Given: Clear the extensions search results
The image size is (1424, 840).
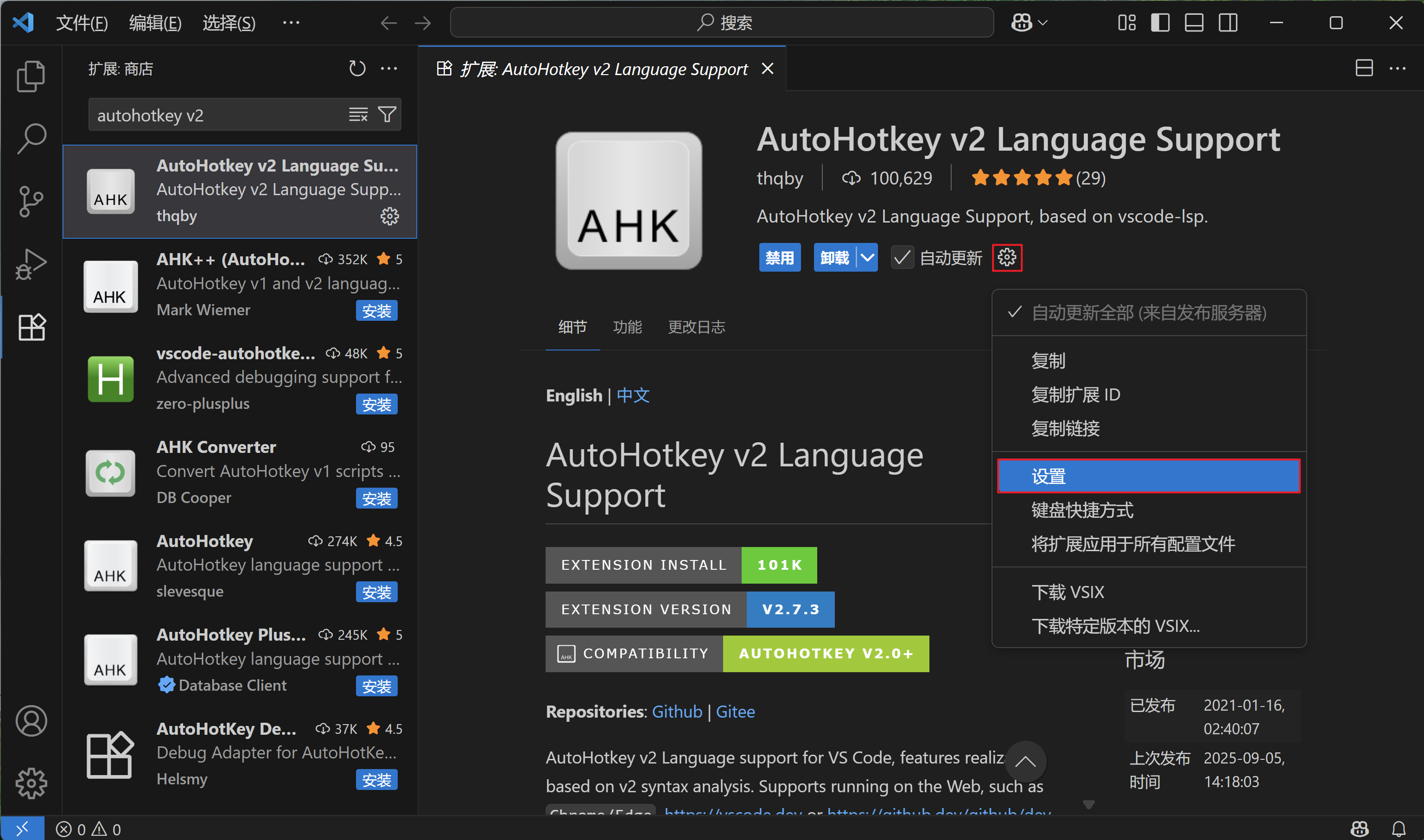Looking at the screenshot, I should (358, 115).
